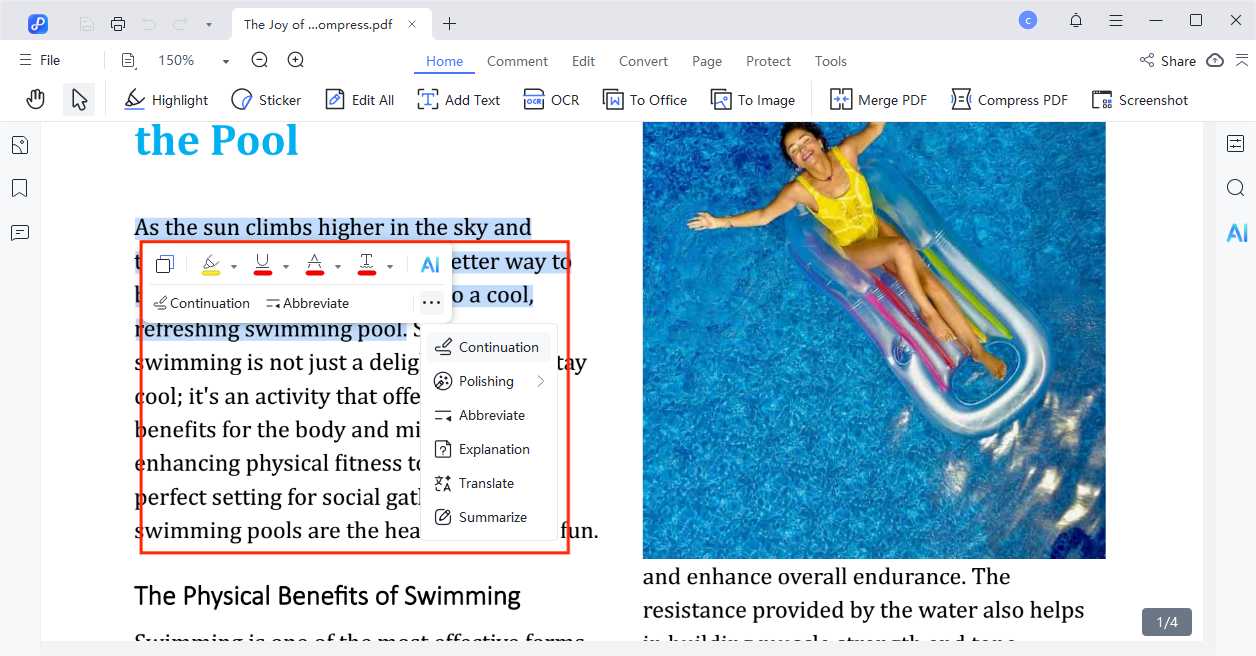
Task: Click the Merge PDF tool
Action: [878, 99]
